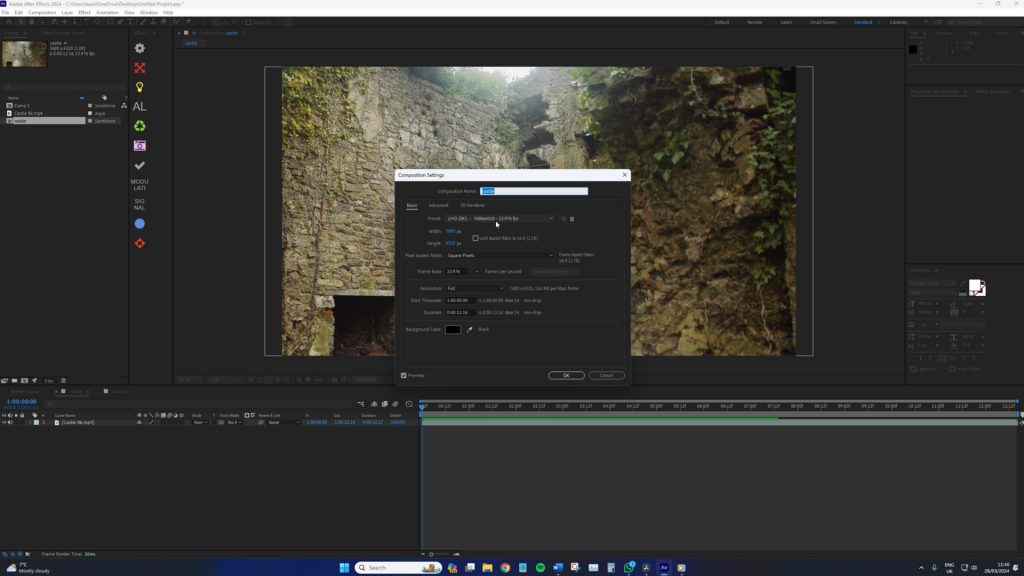Viewport: 1024px width, 576px height.
Task: Toggle video eye for Castle 8k.mp4 layer
Action: tap(4, 423)
